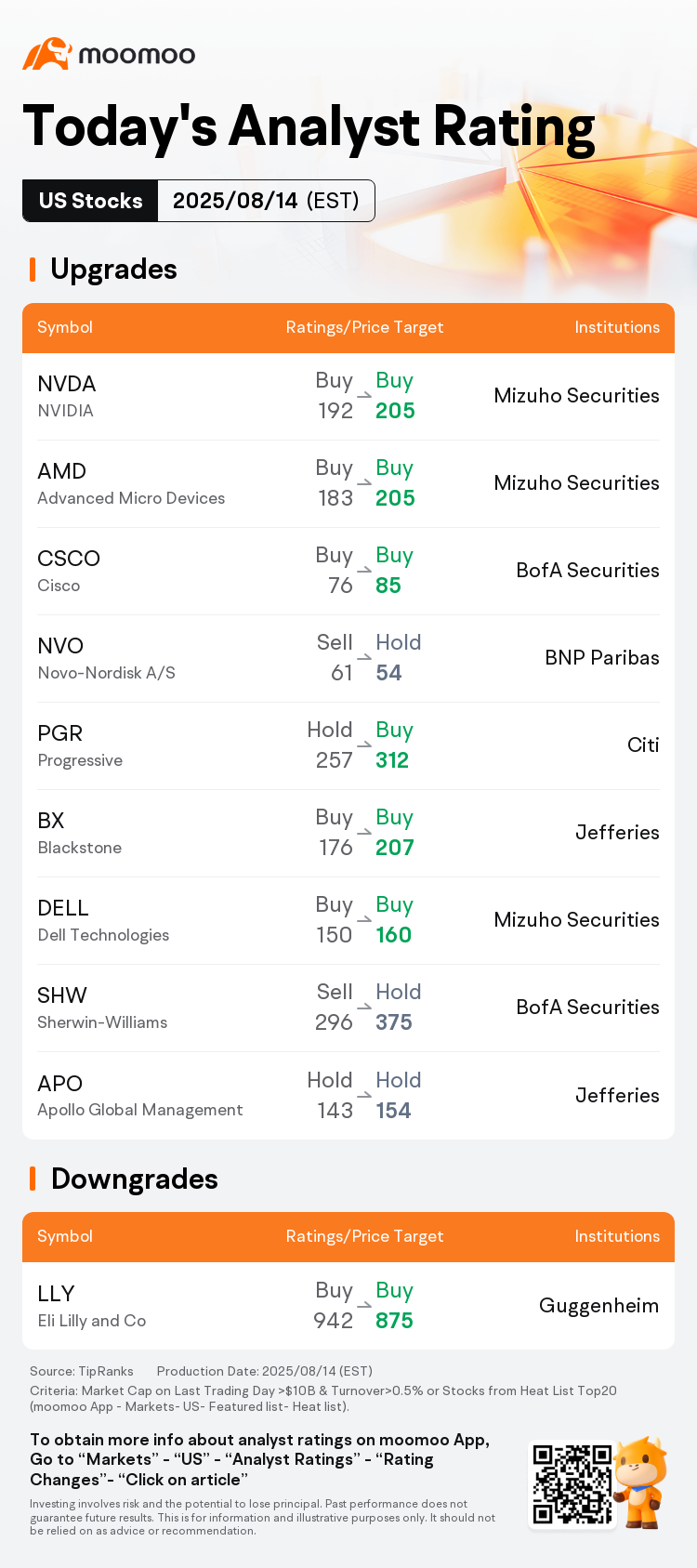The image size is (697, 1568).
Task: Click the orange bar beside Downgrades heading
Action: click(x=33, y=1179)
